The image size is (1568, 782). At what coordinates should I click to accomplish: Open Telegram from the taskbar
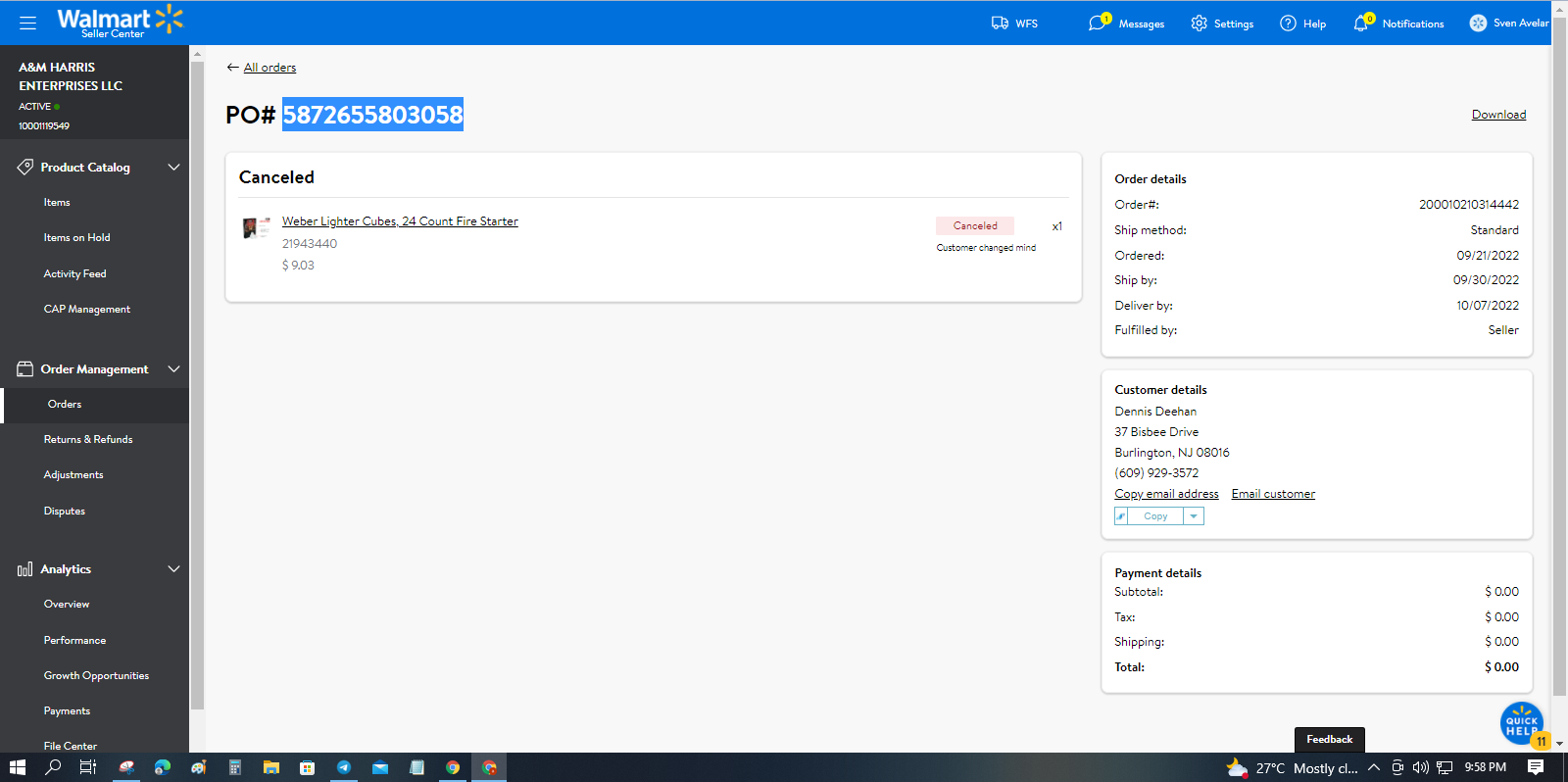coord(344,767)
